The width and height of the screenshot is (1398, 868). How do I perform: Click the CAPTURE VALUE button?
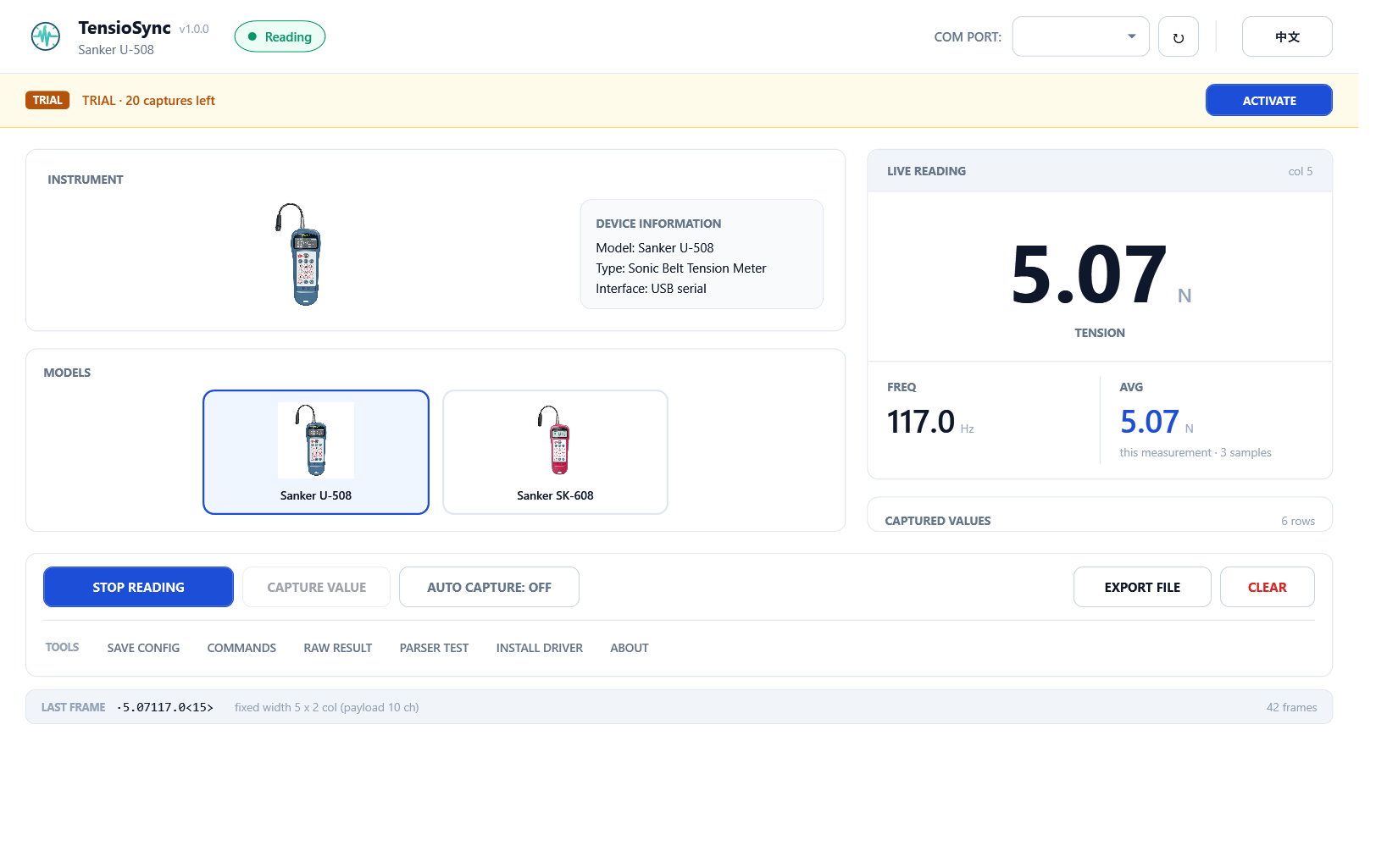[316, 587]
